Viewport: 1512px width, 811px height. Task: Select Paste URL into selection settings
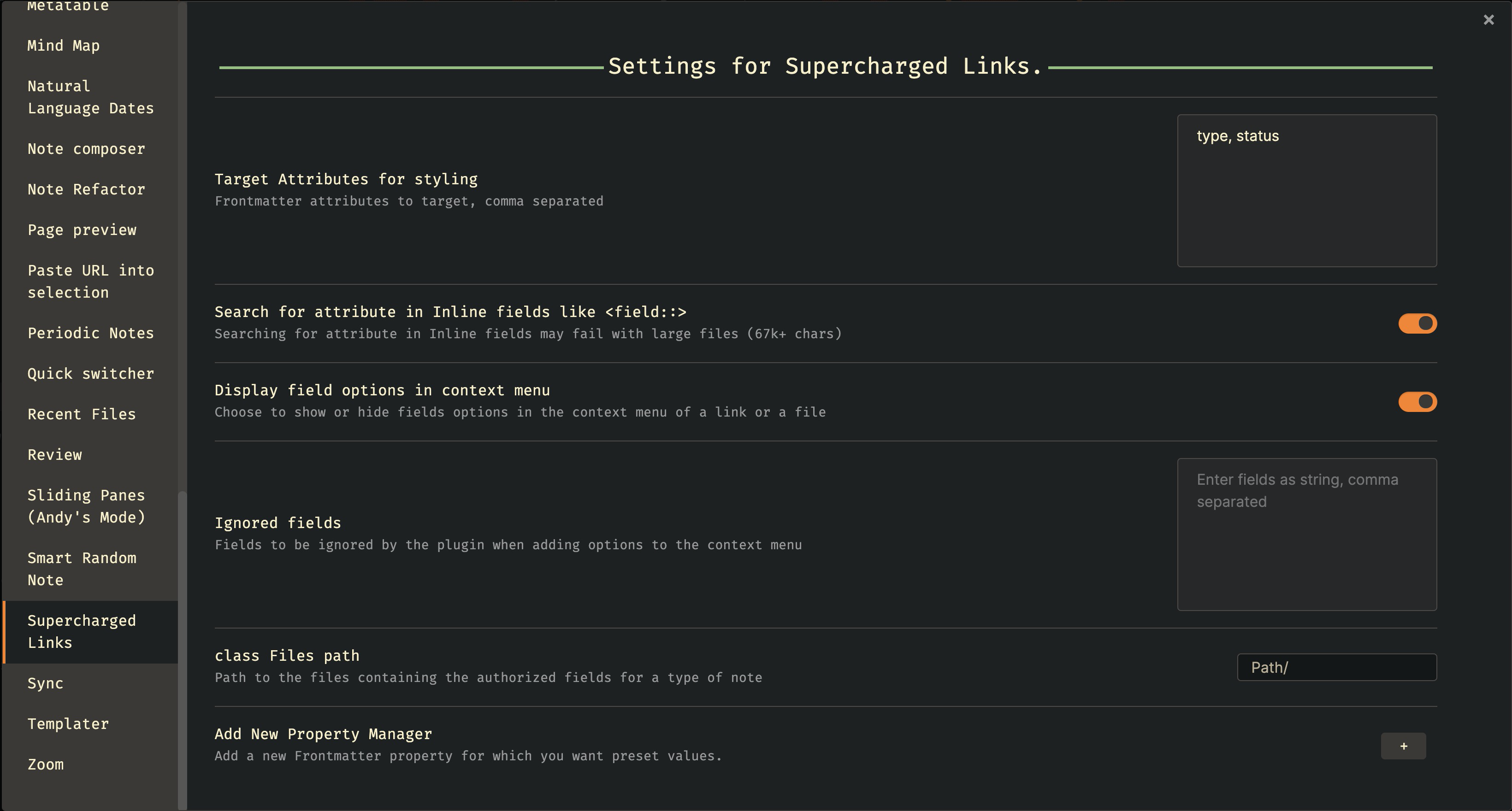[90, 282]
